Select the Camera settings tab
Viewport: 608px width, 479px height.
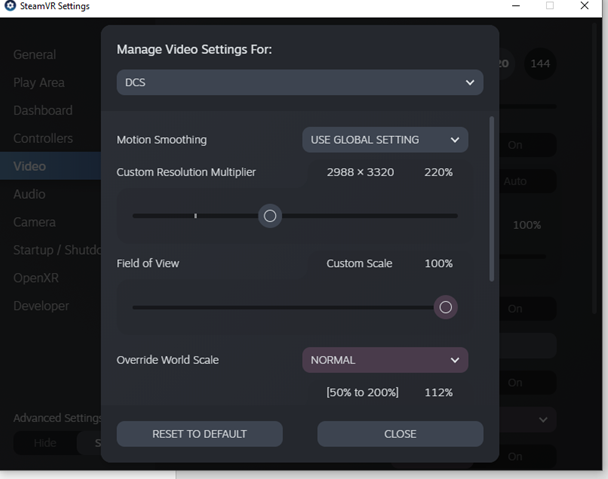[x=35, y=222]
